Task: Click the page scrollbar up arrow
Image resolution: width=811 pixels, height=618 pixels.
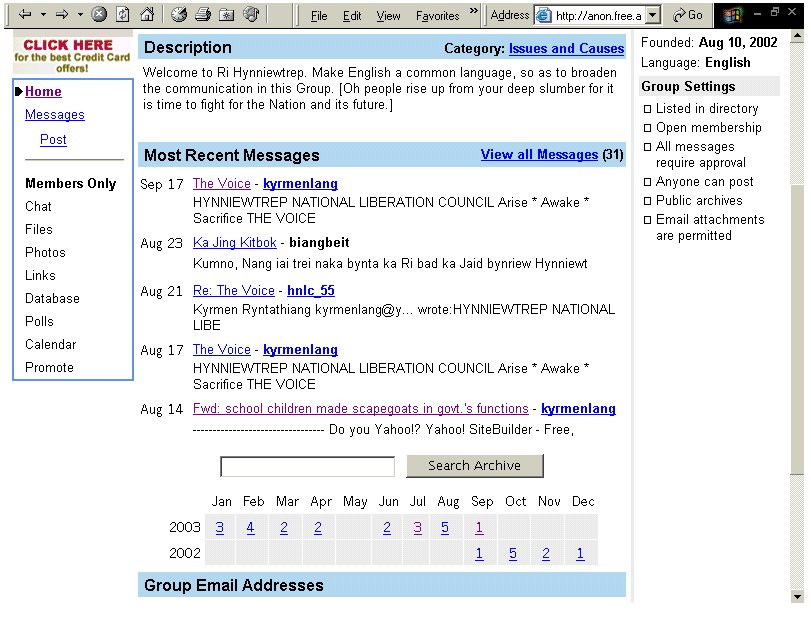Action: pos(797,36)
